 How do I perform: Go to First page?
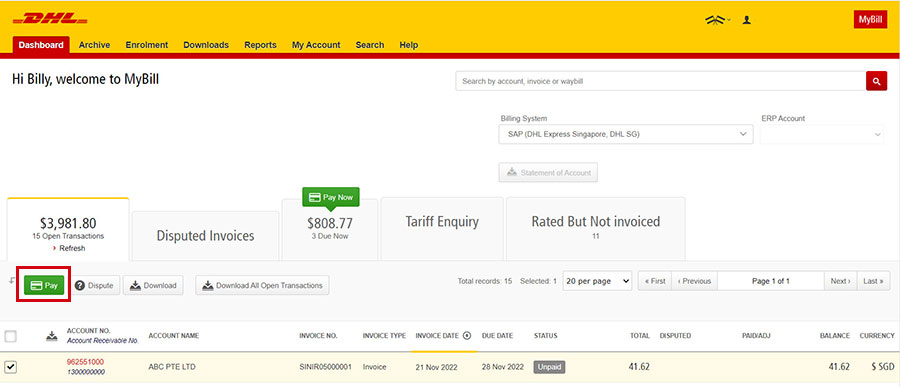[x=655, y=281]
